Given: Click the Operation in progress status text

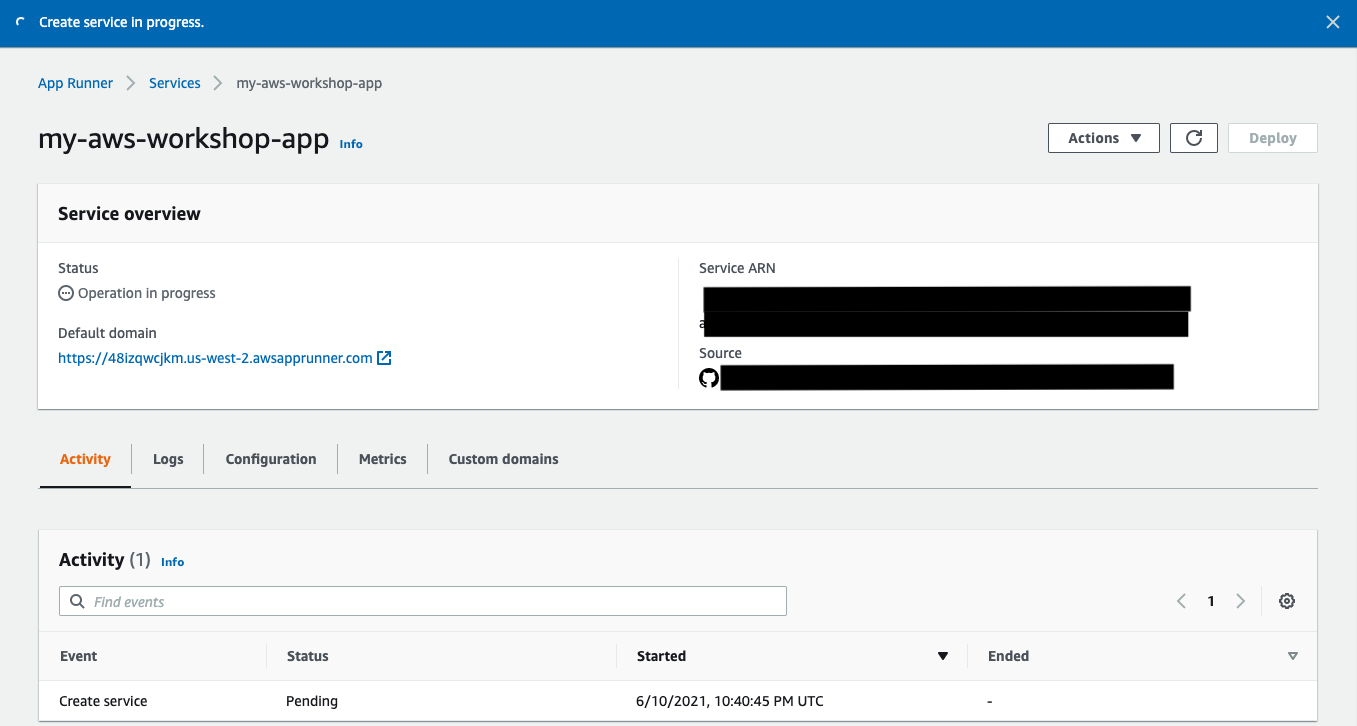Looking at the screenshot, I should pyautogui.click(x=147, y=293).
